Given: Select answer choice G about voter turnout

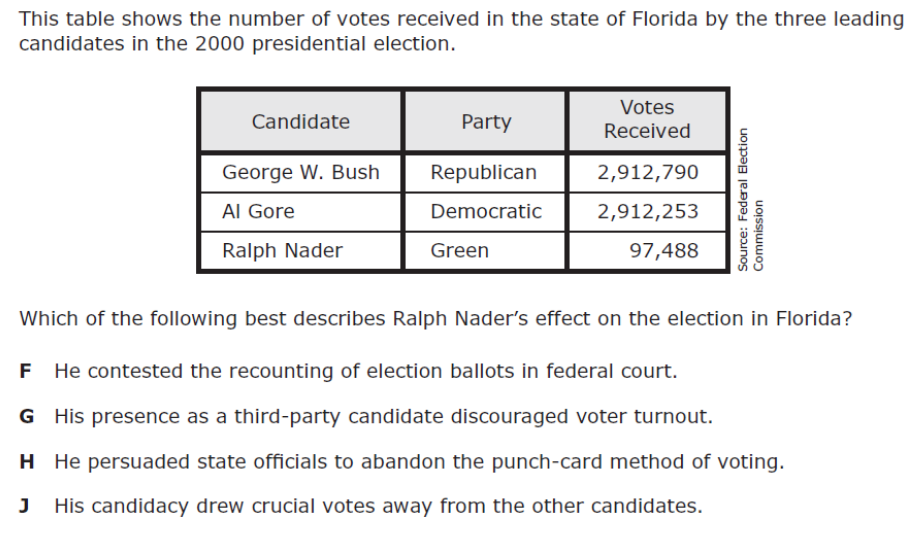Looking at the screenshot, I should tap(383, 416).
